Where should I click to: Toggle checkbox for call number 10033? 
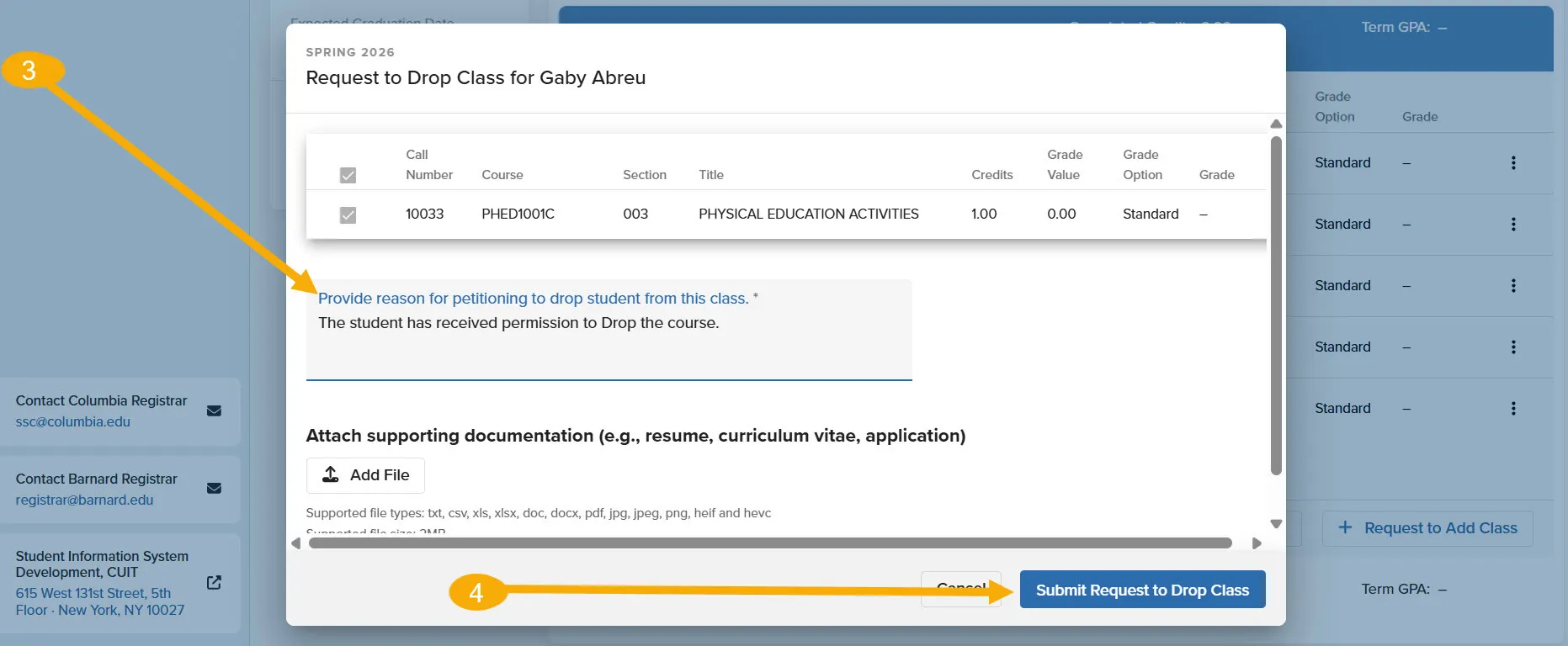click(348, 215)
